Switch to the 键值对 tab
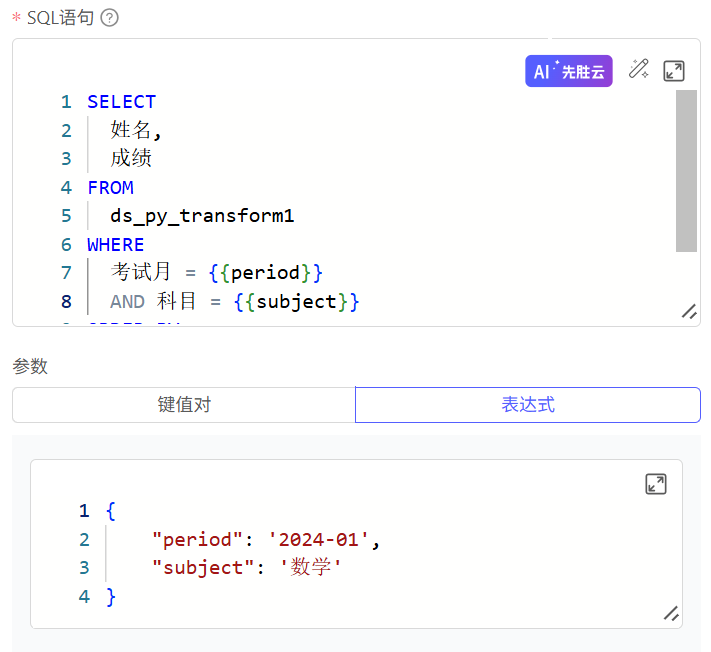The height and width of the screenshot is (652, 711). (x=184, y=405)
